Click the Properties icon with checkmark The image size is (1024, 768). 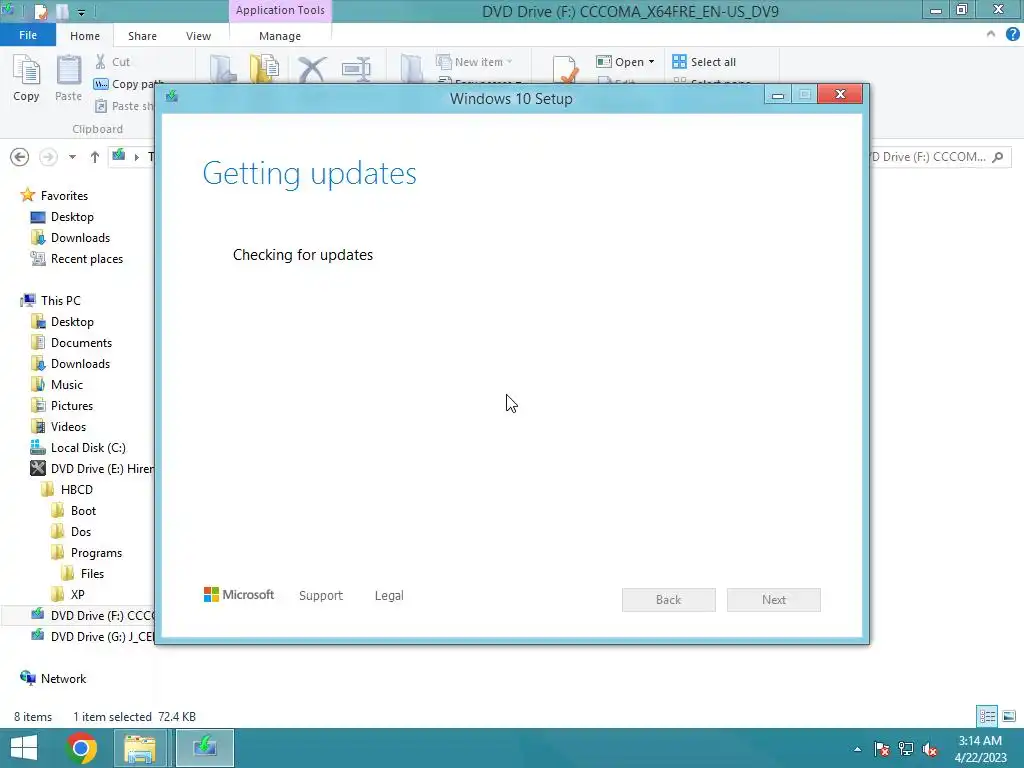coord(565,69)
